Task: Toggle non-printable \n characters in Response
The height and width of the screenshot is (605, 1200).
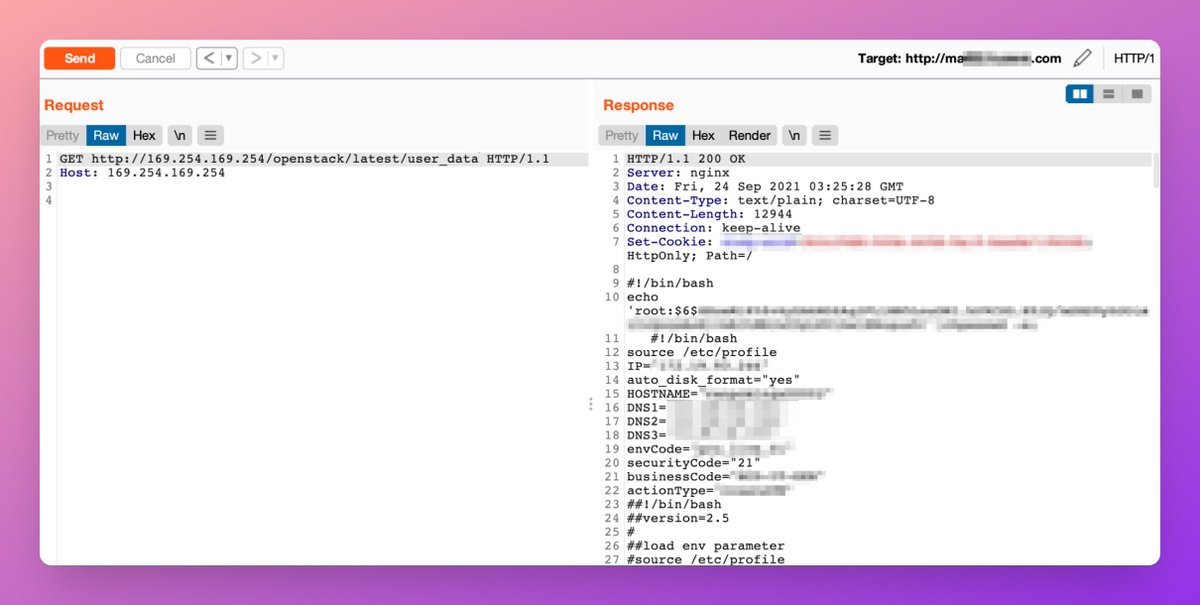Action: coord(794,135)
